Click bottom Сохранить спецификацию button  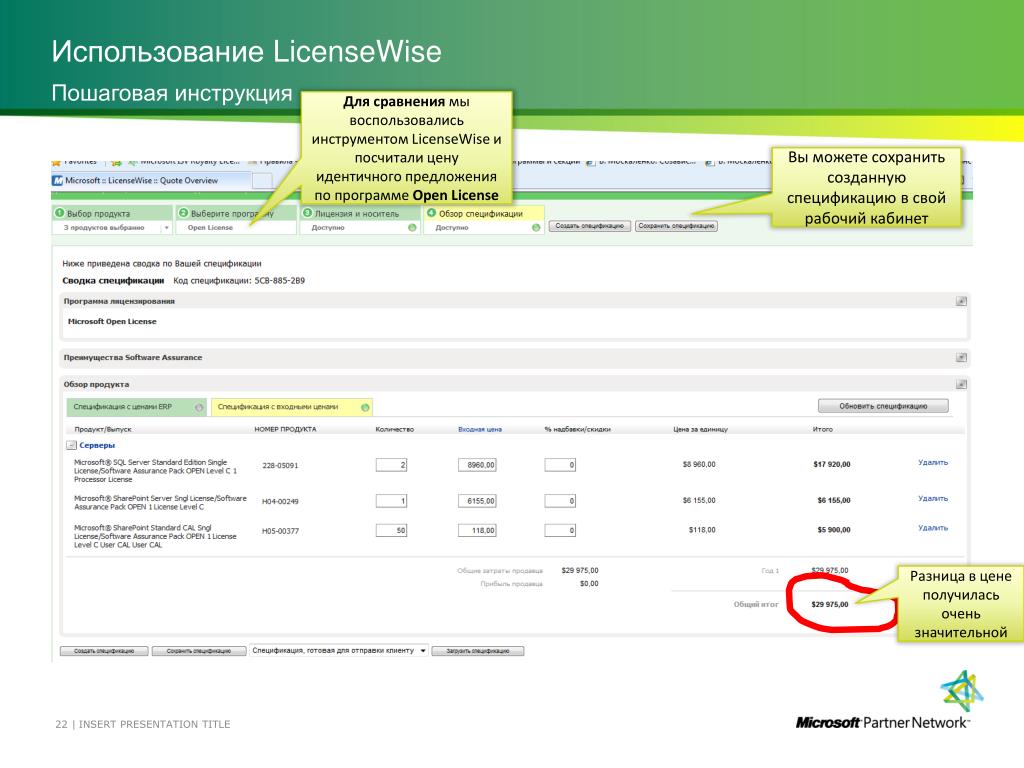point(199,651)
